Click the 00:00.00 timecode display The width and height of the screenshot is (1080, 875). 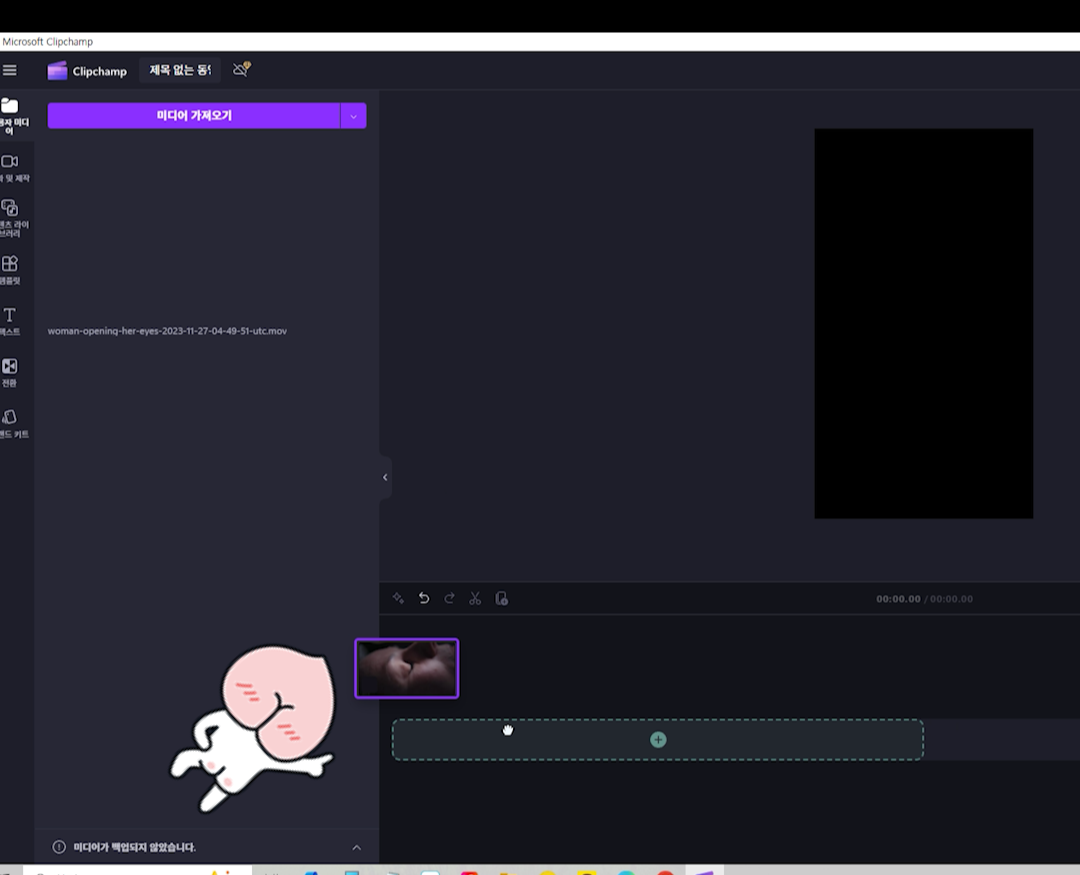click(x=898, y=599)
